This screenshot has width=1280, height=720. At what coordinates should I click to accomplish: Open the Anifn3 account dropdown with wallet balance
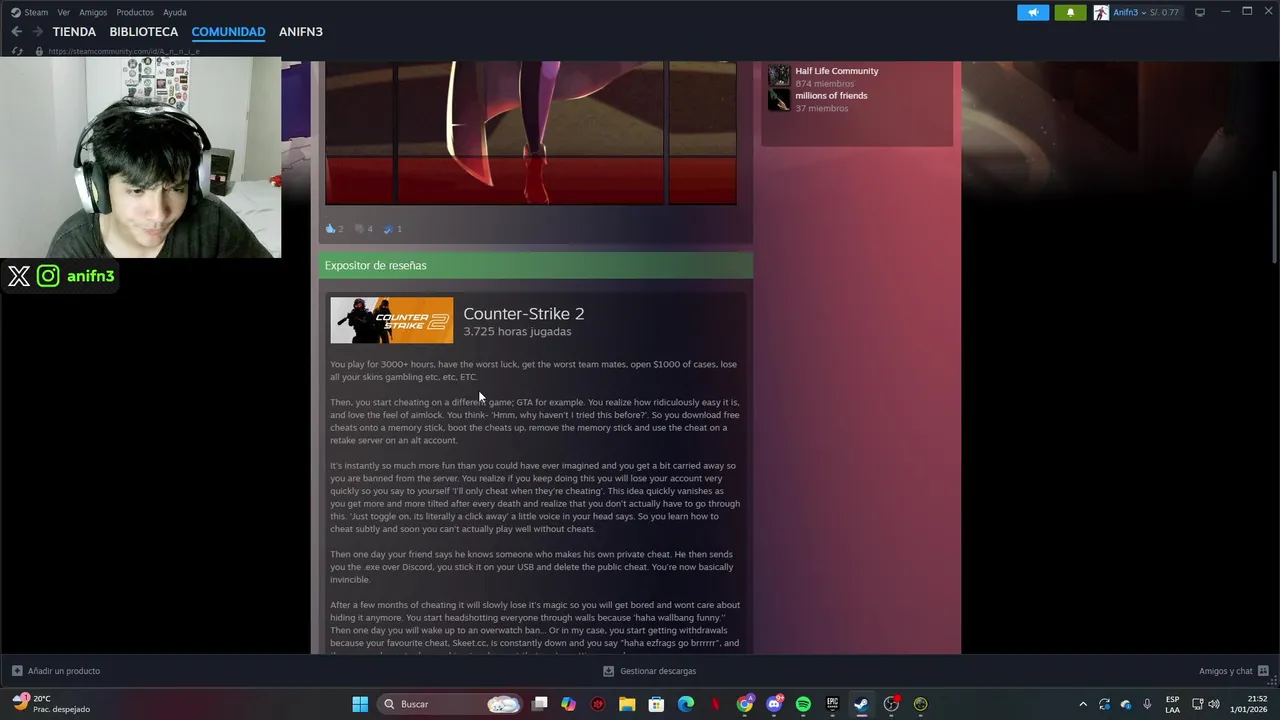pyautogui.click(x=1146, y=12)
